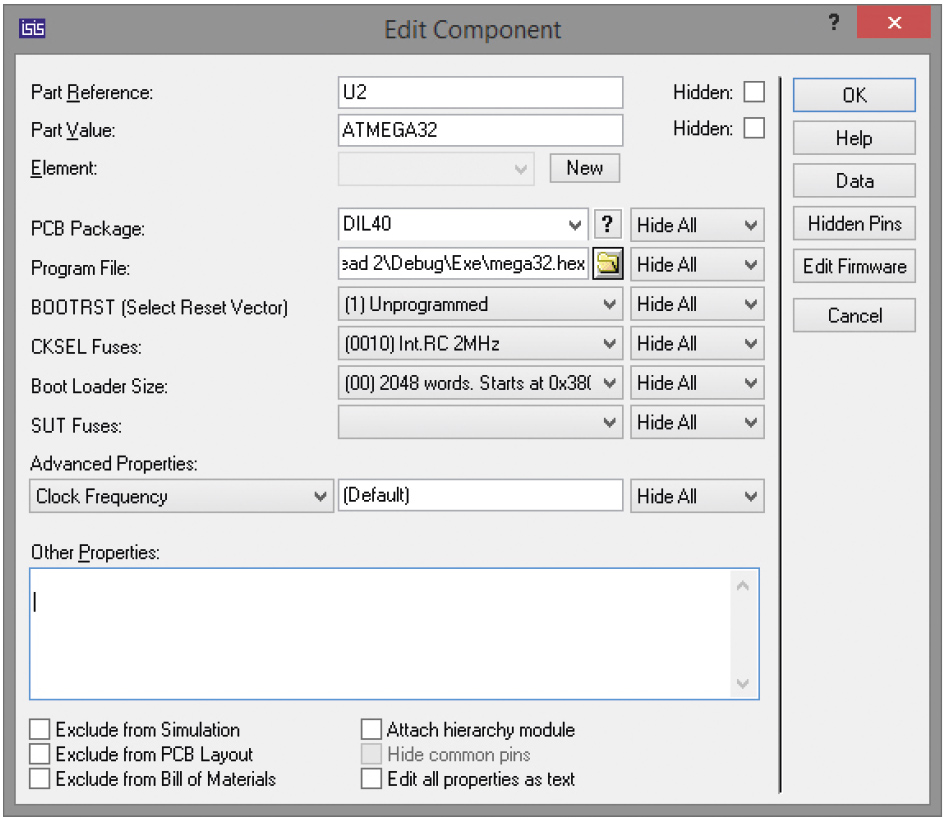Open Boot Loader Size dropdown
This screenshot has height=819, width=945.
click(480, 383)
